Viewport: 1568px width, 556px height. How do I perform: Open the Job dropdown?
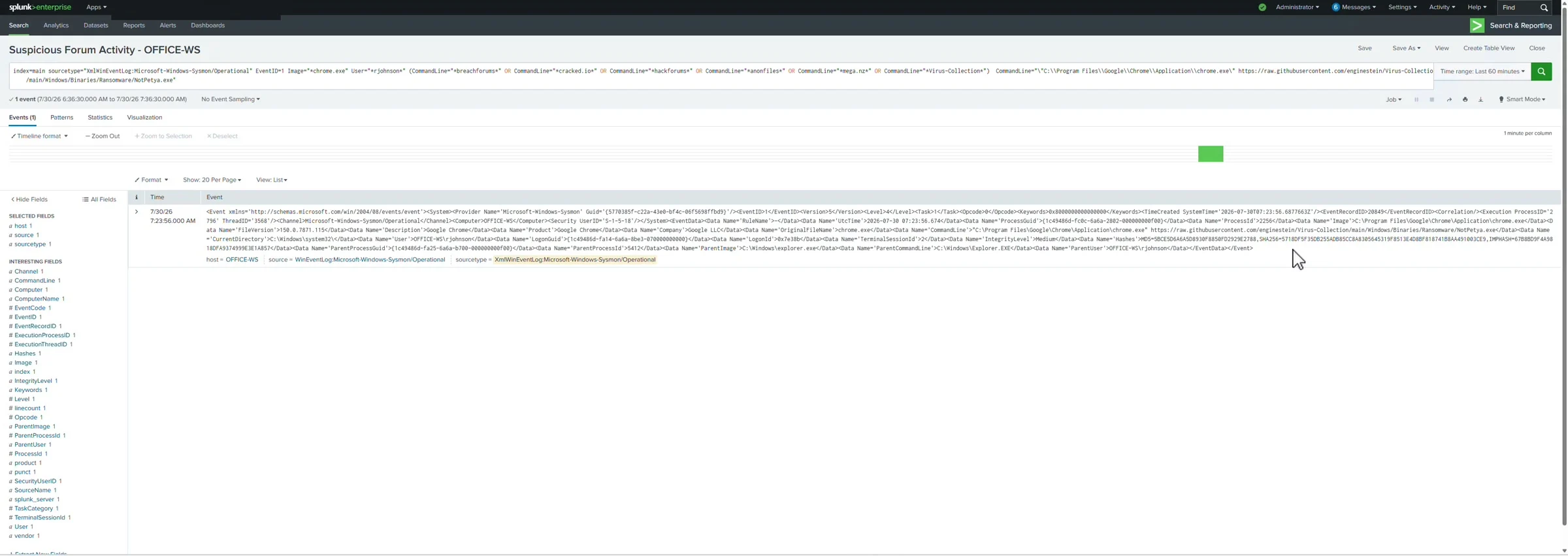1393,99
